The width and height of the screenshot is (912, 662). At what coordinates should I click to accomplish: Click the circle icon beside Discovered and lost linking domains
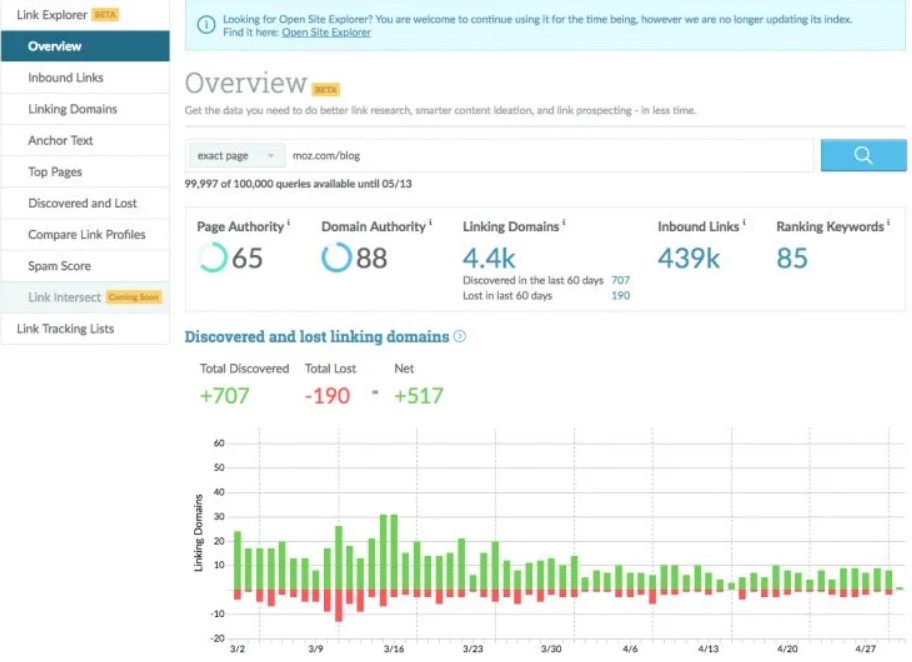(459, 336)
